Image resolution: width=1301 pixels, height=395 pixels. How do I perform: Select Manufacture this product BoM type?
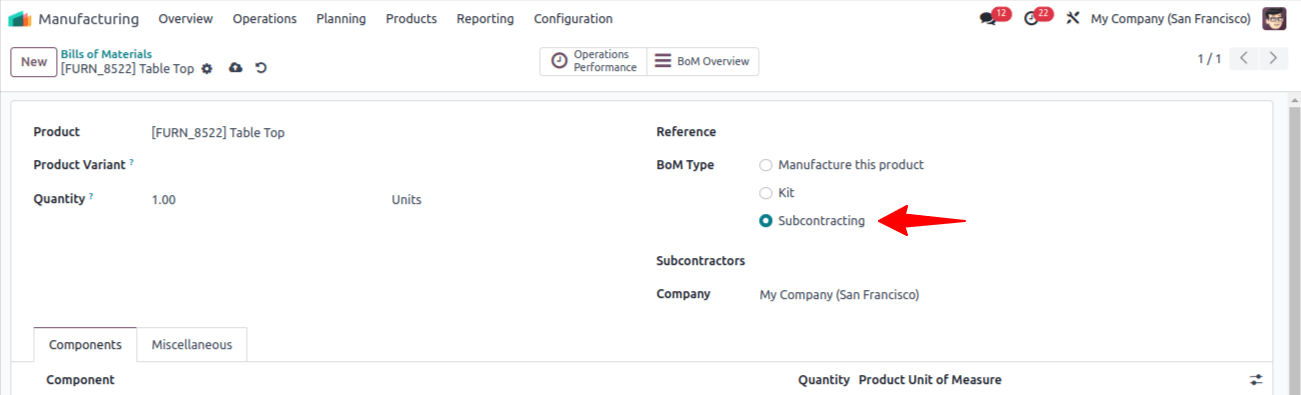tap(766, 165)
